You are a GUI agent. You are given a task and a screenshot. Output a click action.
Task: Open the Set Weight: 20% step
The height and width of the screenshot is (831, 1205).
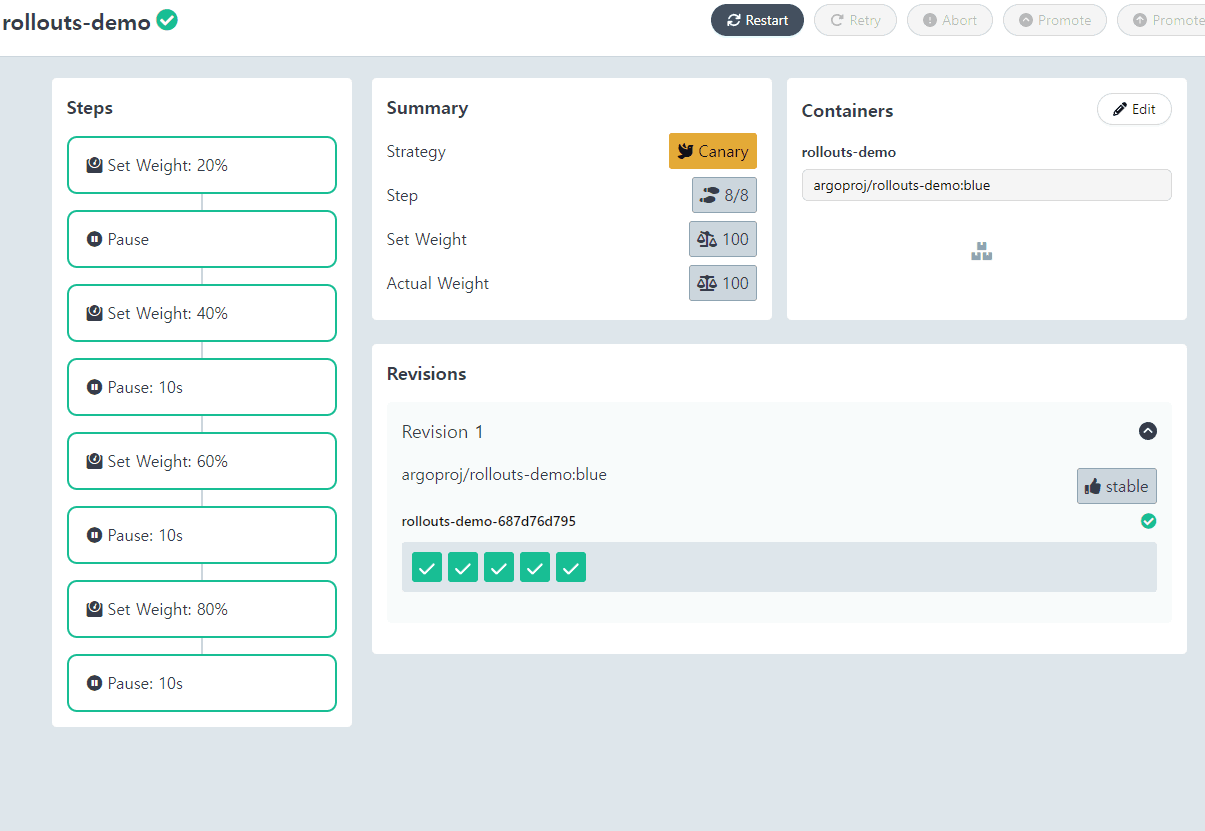(x=202, y=165)
